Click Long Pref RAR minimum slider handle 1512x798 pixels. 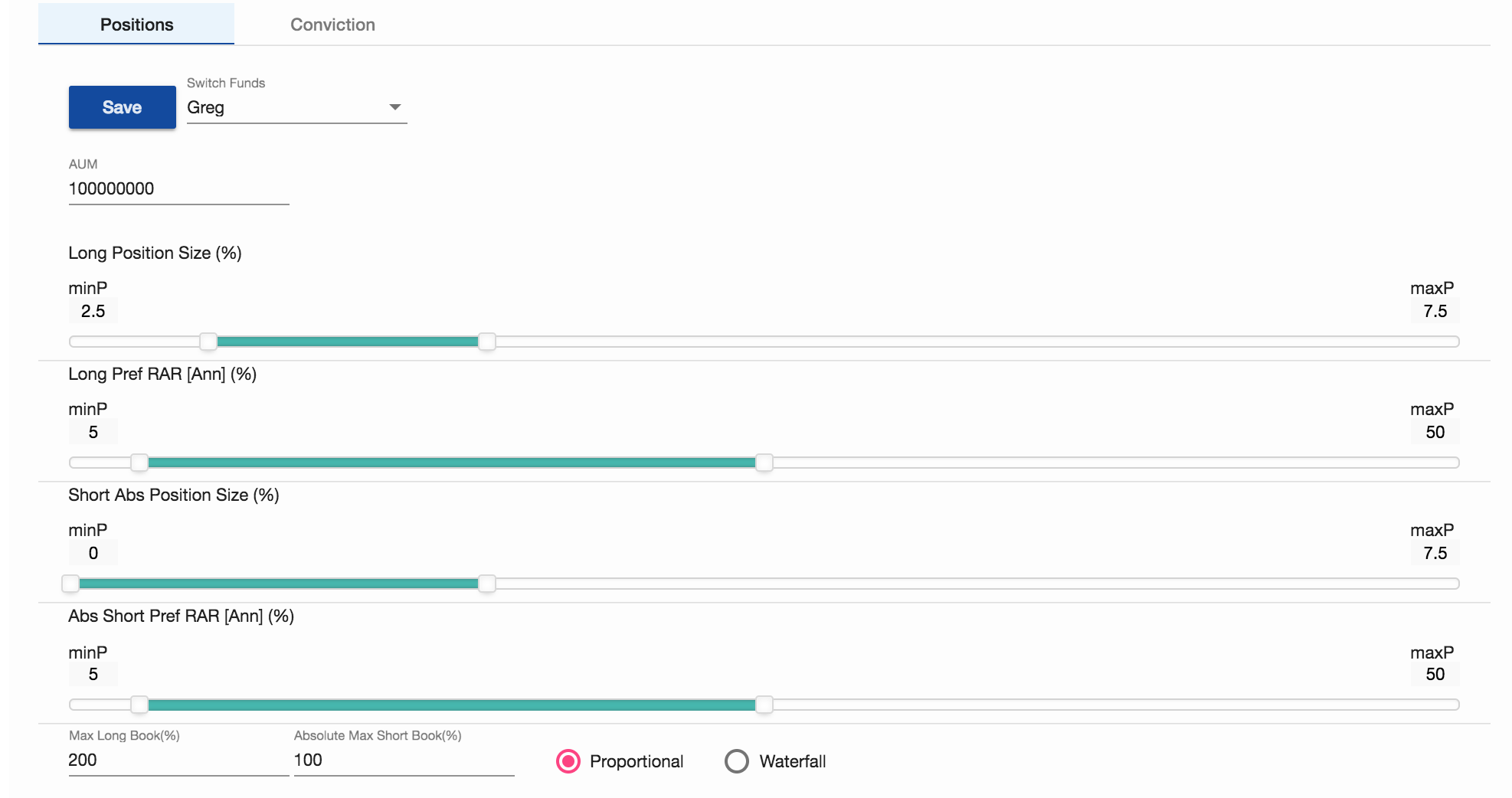pos(139,463)
